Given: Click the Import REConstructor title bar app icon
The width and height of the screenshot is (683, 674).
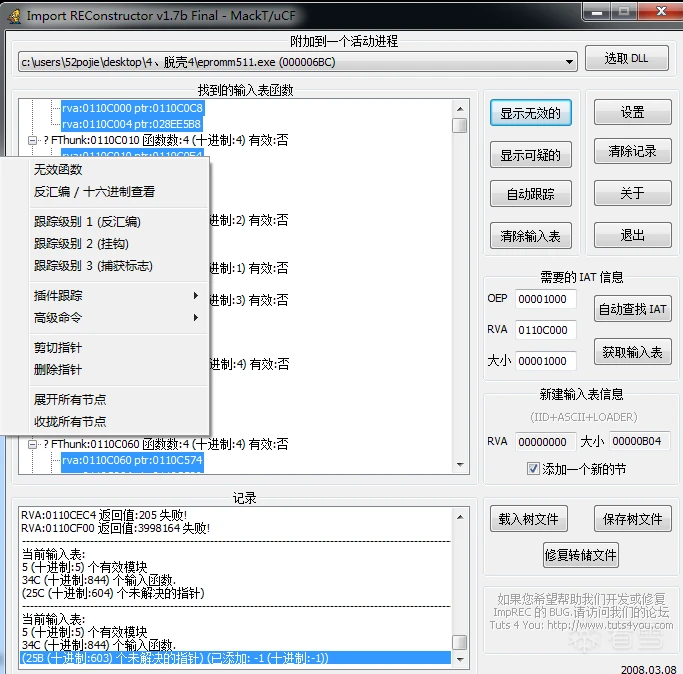Looking at the screenshot, I should 14,16.
